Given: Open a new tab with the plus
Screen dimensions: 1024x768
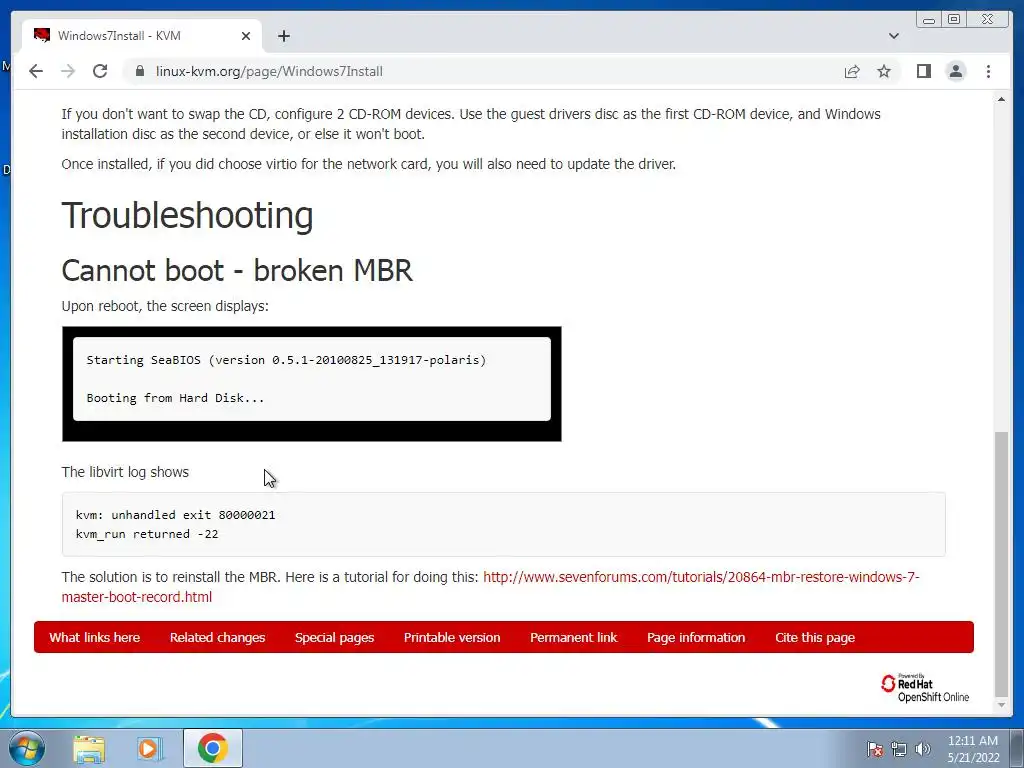Looking at the screenshot, I should pos(283,36).
